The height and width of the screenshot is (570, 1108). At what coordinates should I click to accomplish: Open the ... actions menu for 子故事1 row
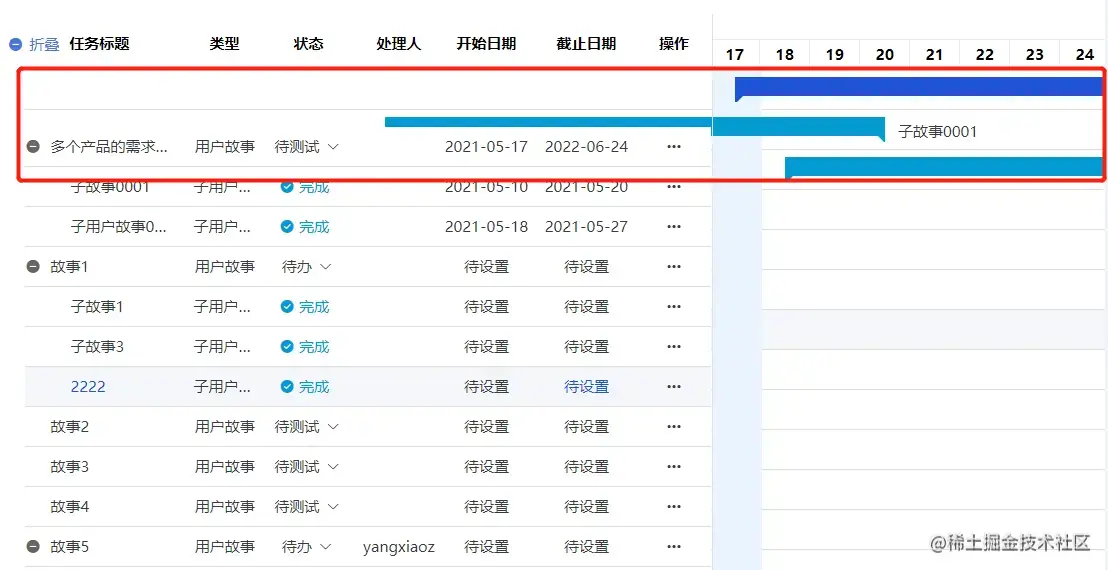(x=673, y=307)
